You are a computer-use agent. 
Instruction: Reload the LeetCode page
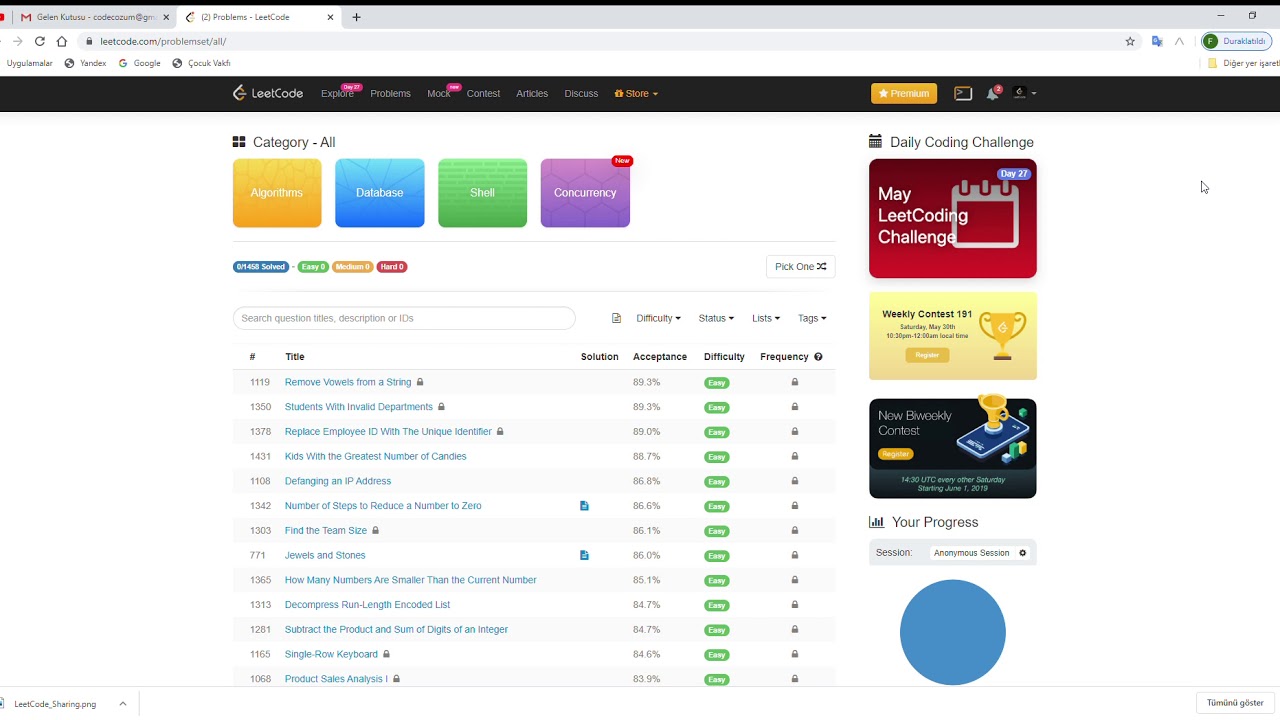tap(40, 41)
